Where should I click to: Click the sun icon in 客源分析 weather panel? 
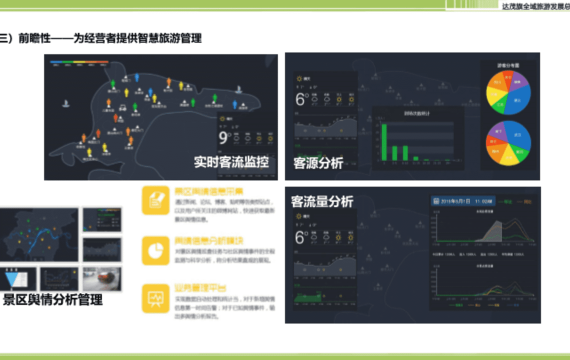299,79
